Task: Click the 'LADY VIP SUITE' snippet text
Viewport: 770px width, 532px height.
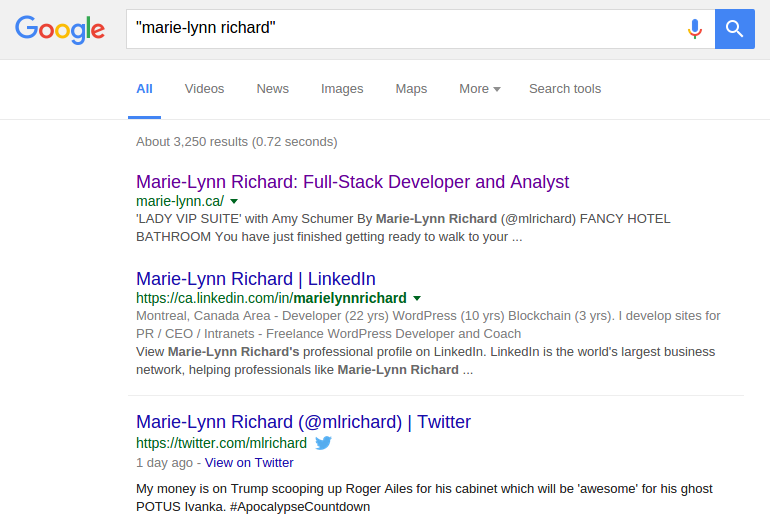Action: [x=403, y=228]
